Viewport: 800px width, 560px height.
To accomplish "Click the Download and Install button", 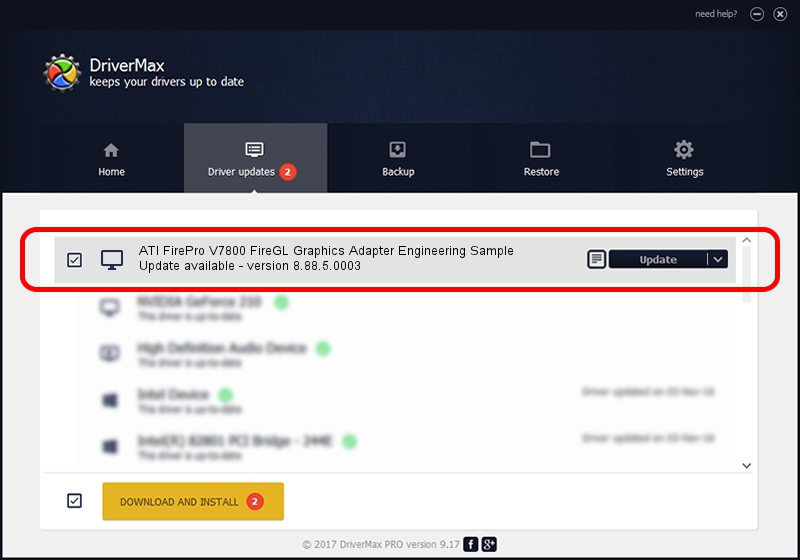I will coord(193,501).
